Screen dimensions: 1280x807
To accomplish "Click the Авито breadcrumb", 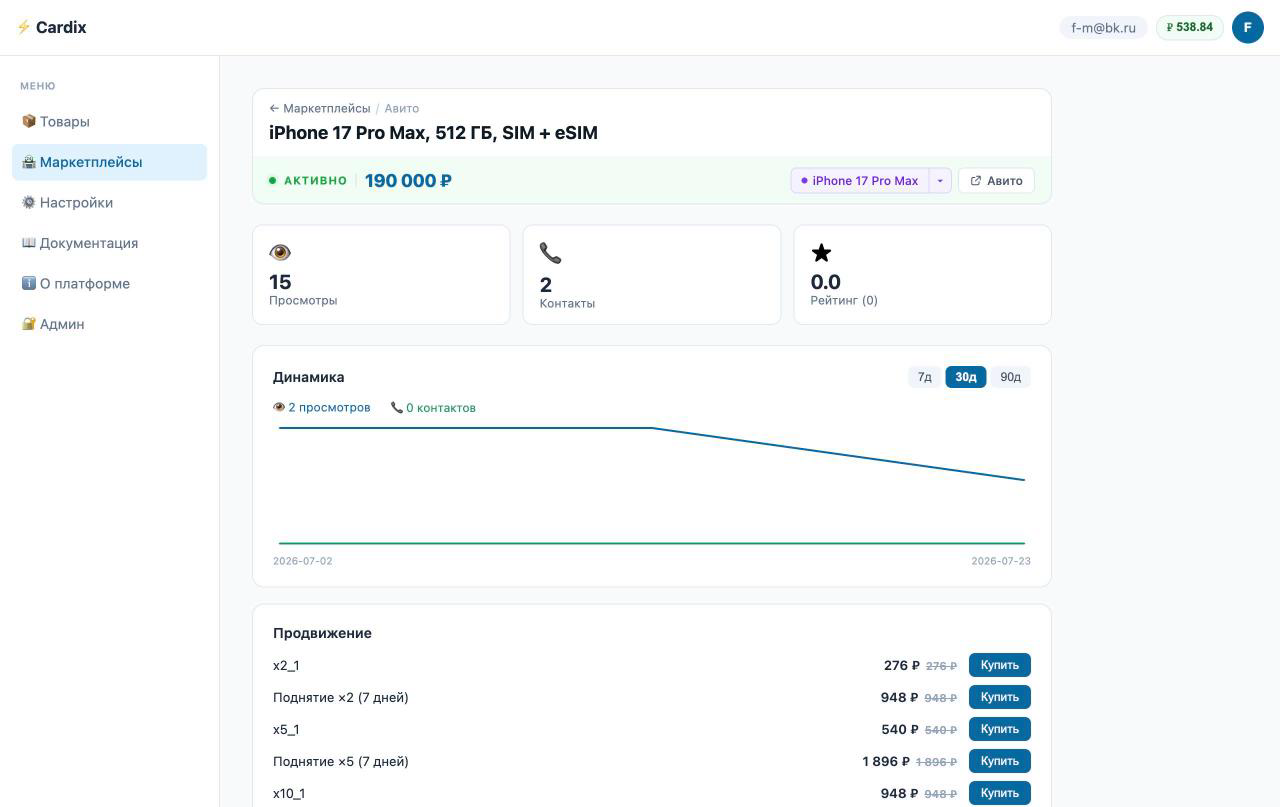I will [x=402, y=108].
